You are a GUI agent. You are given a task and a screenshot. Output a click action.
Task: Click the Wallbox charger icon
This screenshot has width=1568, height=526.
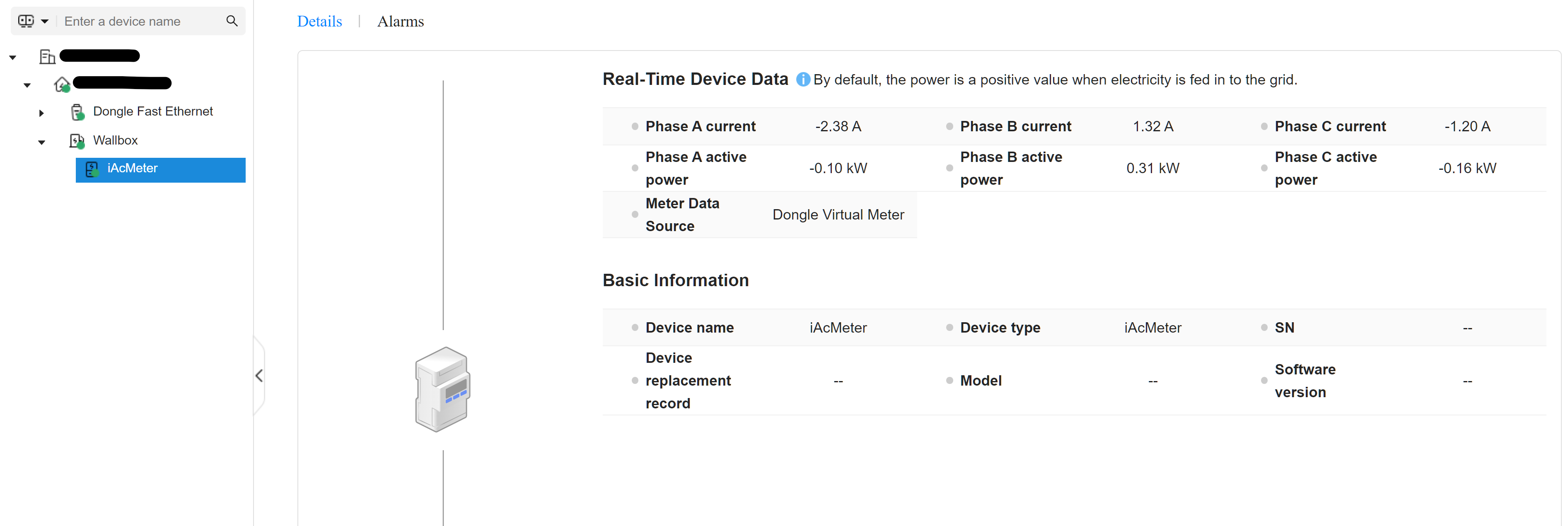[77, 141]
